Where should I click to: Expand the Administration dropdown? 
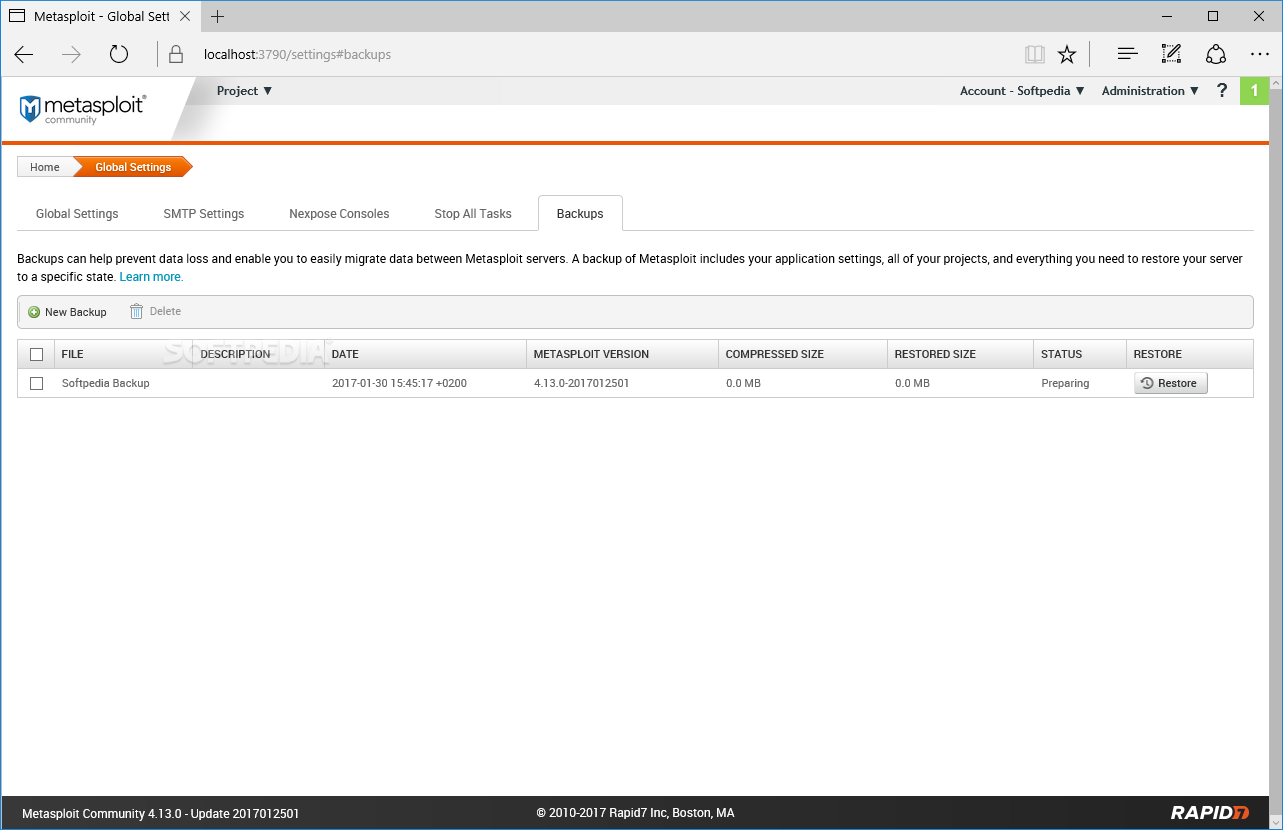point(1150,91)
